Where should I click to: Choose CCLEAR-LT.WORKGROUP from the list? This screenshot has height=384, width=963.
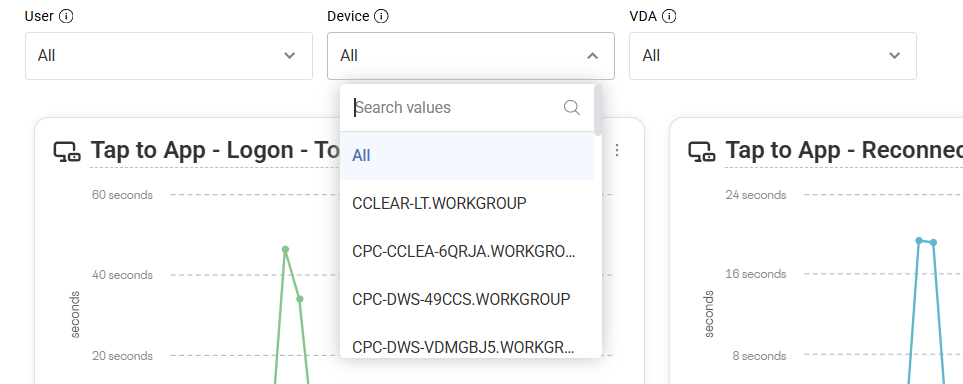(x=467, y=203)
